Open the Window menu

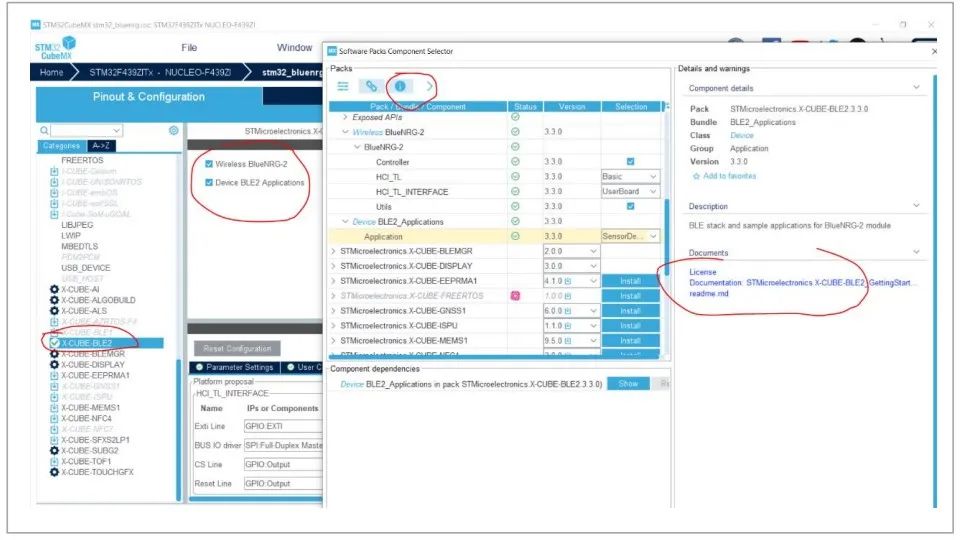[x=294, y=47]
